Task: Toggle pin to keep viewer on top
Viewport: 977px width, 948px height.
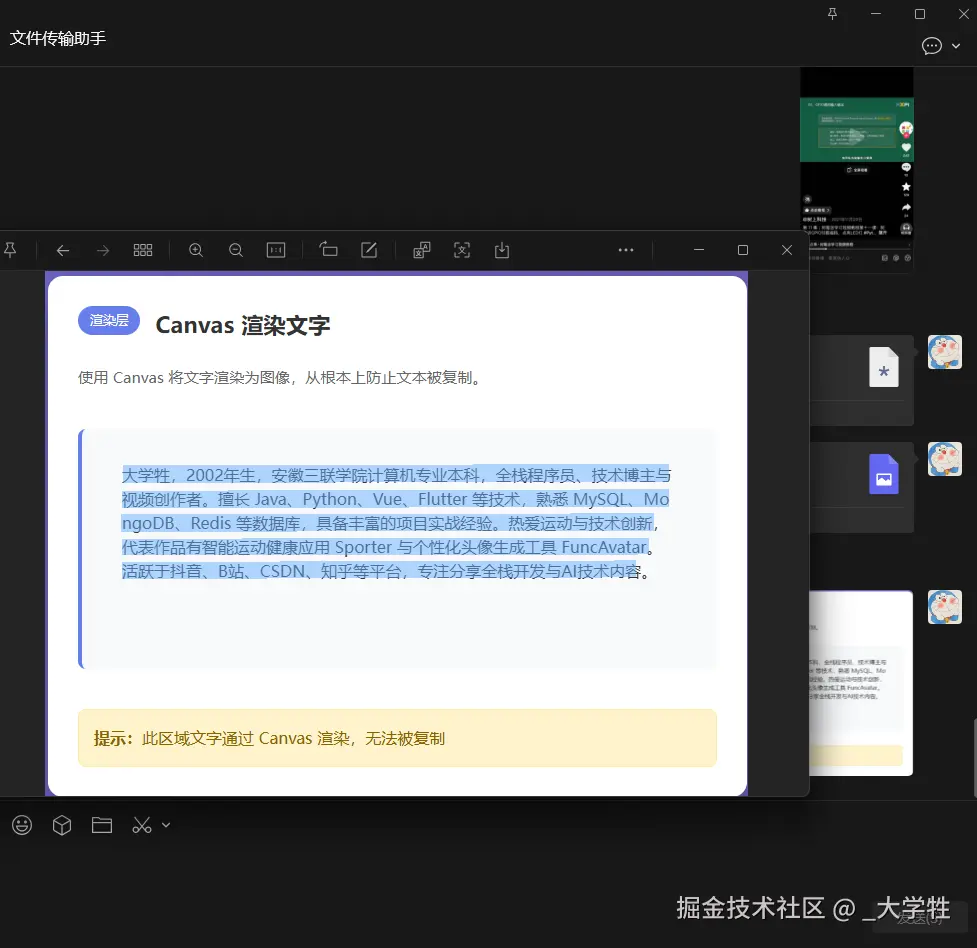Action: (11, 250)
